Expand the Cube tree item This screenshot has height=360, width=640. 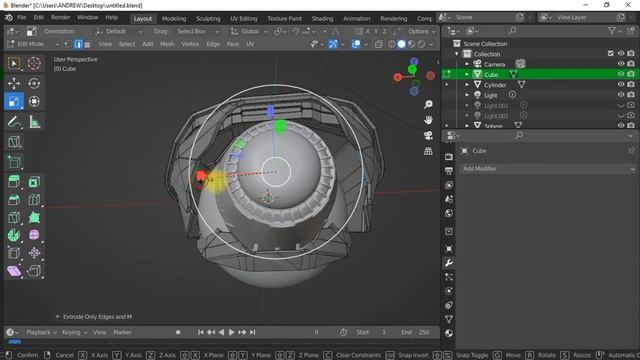pyautogui.click(x=467, y=74)
